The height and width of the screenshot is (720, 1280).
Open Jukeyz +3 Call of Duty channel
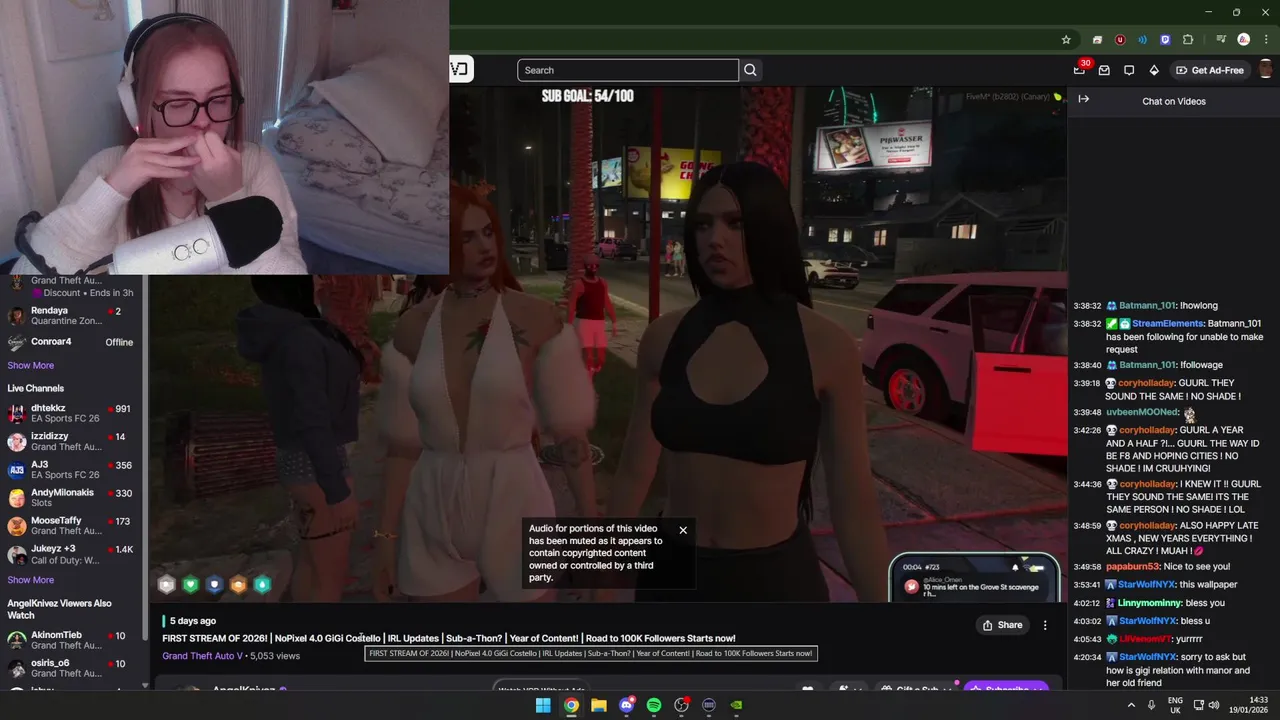click(x=71, y=554)
